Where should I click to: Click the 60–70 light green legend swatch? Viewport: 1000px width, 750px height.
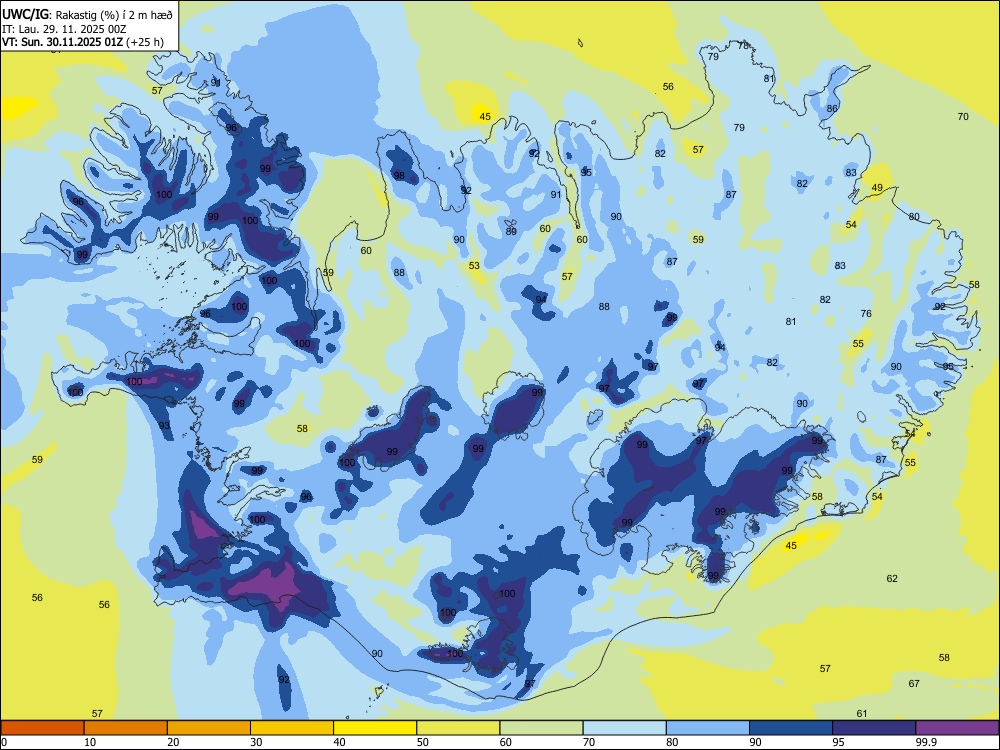pyautogui.click(x=541, y=728)
